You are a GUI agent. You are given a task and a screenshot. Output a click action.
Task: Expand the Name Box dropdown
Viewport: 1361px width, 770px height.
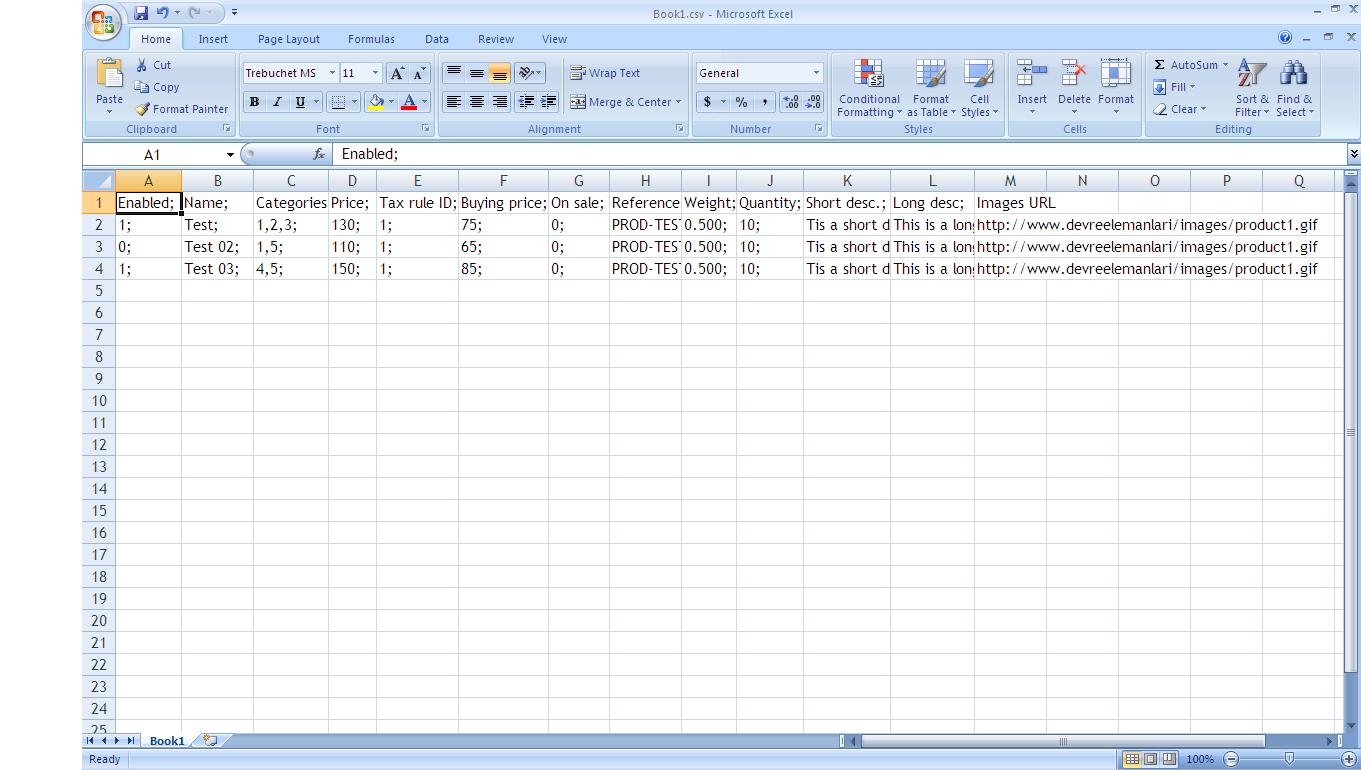229,155
